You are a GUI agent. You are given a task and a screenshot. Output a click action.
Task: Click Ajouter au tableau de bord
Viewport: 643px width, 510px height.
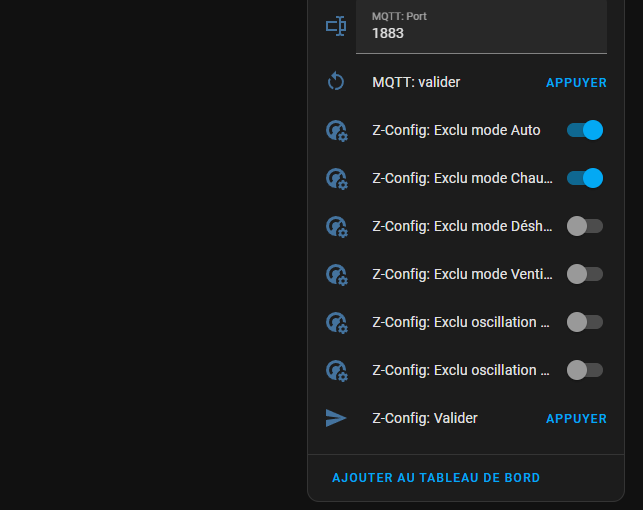[436, 478]
